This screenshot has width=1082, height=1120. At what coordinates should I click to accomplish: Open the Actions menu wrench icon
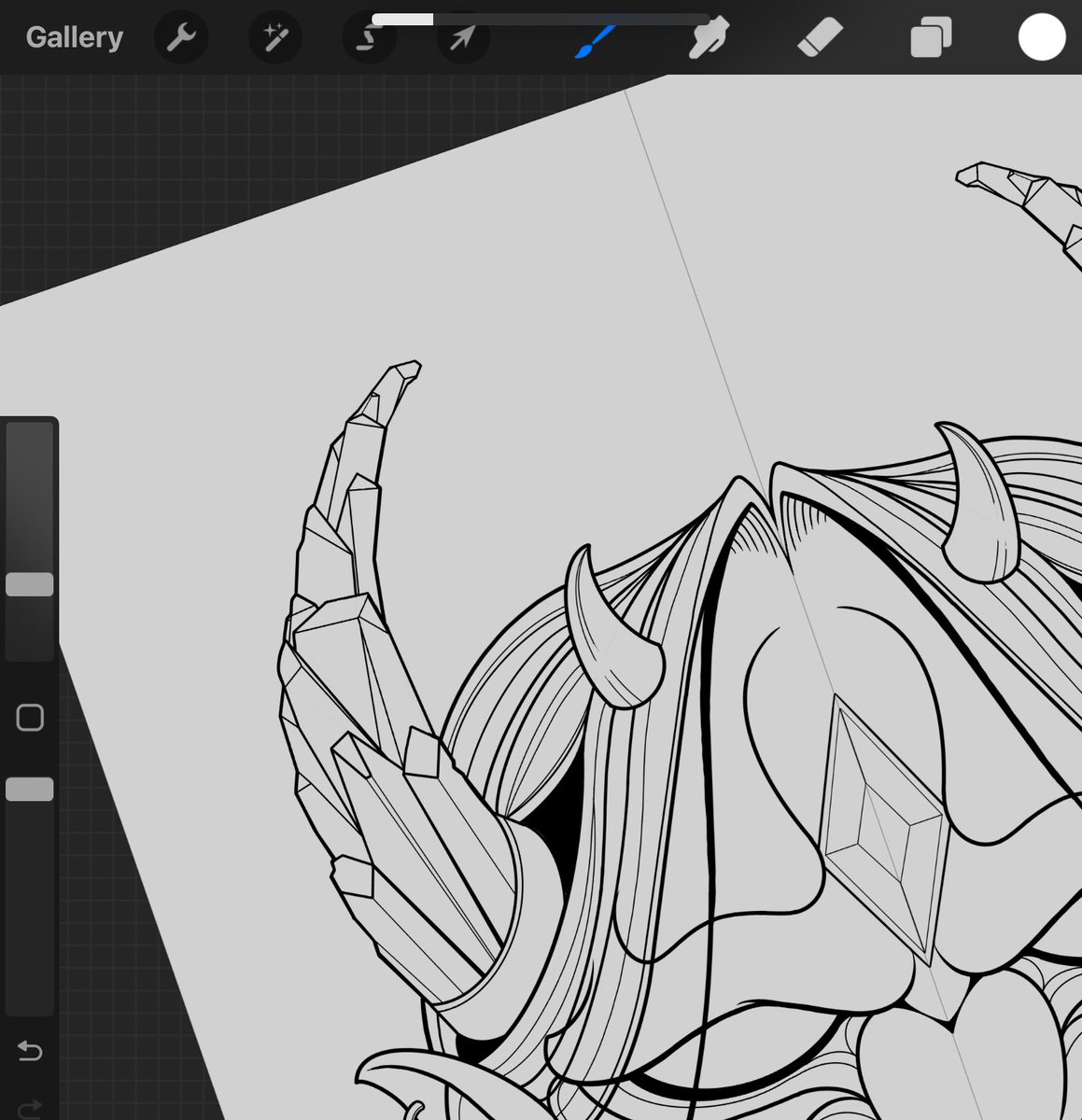(x=181, y=37)
